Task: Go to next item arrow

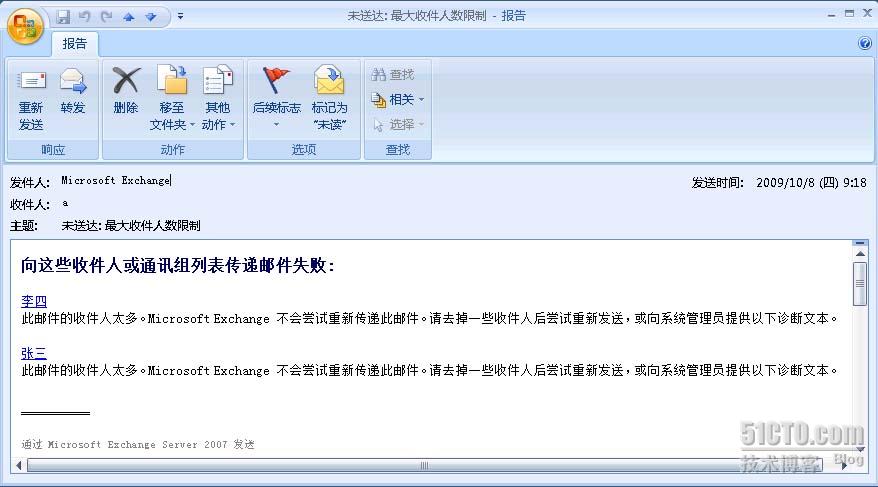Action: pos(151,17)
